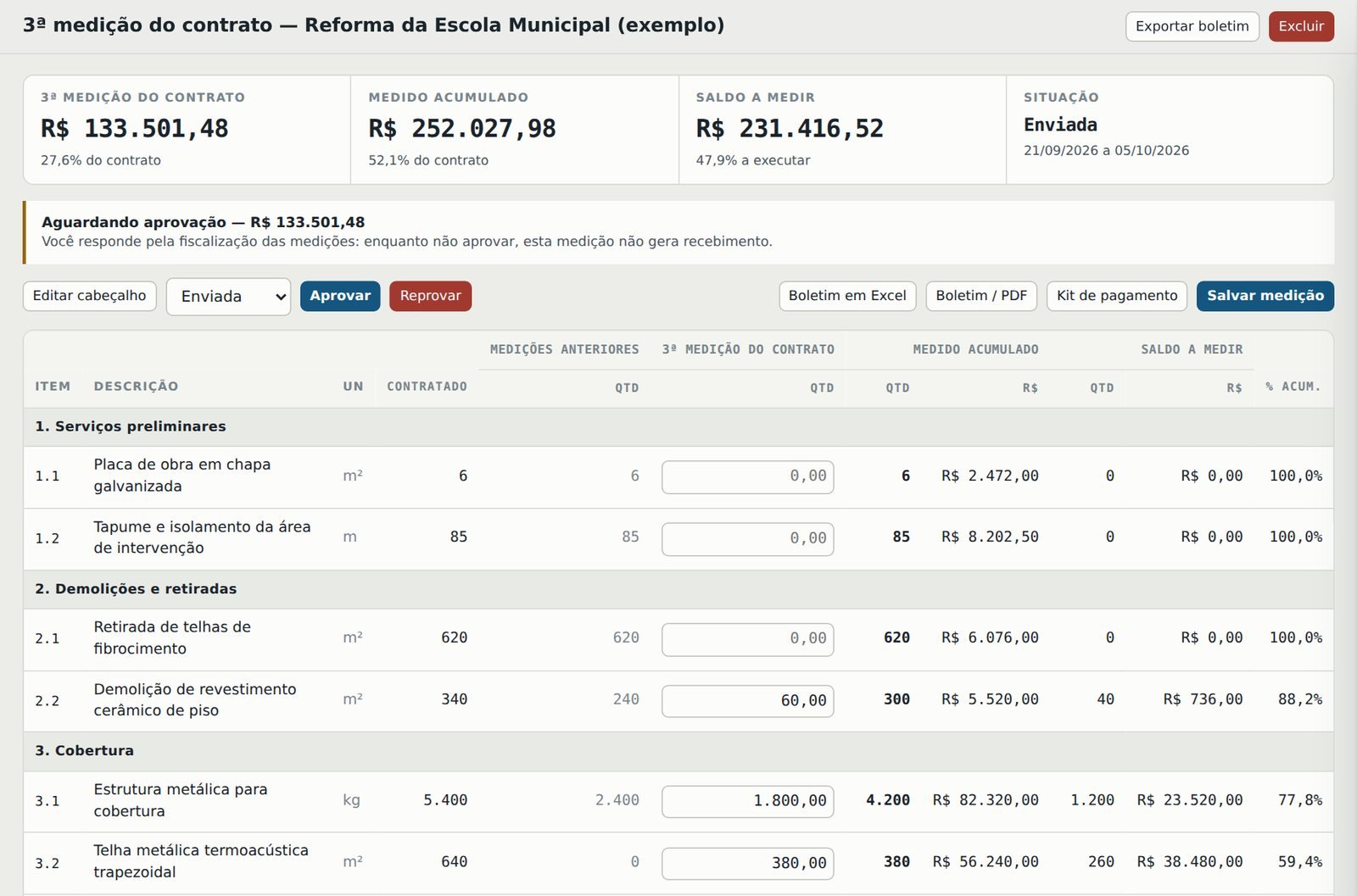Click the R$ 133.501,48 summary card value
The width and height of the screenshot is (1357, 896).
(135, 129)
